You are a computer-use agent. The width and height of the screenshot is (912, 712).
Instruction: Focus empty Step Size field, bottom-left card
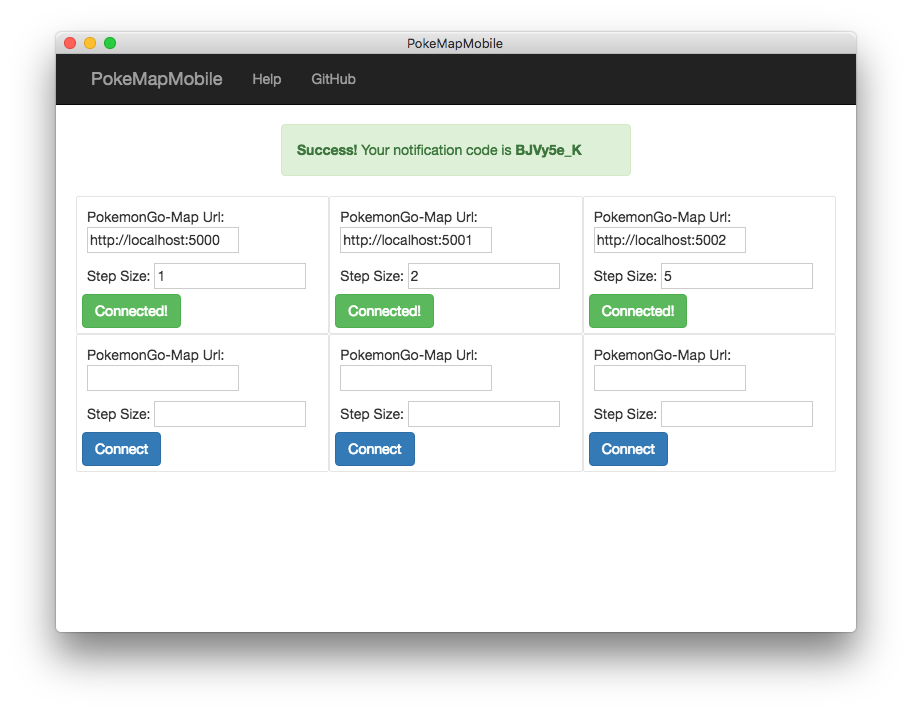[x=230, y=414]
